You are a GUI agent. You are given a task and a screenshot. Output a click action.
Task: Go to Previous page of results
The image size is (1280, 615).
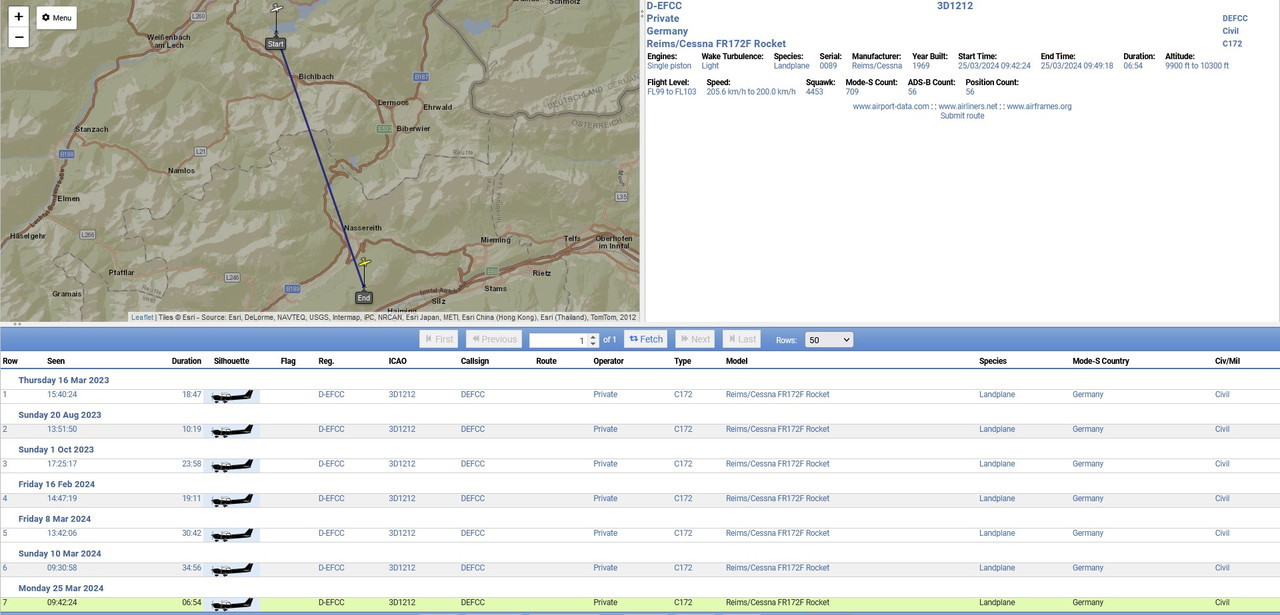click(x=493, y=339)
